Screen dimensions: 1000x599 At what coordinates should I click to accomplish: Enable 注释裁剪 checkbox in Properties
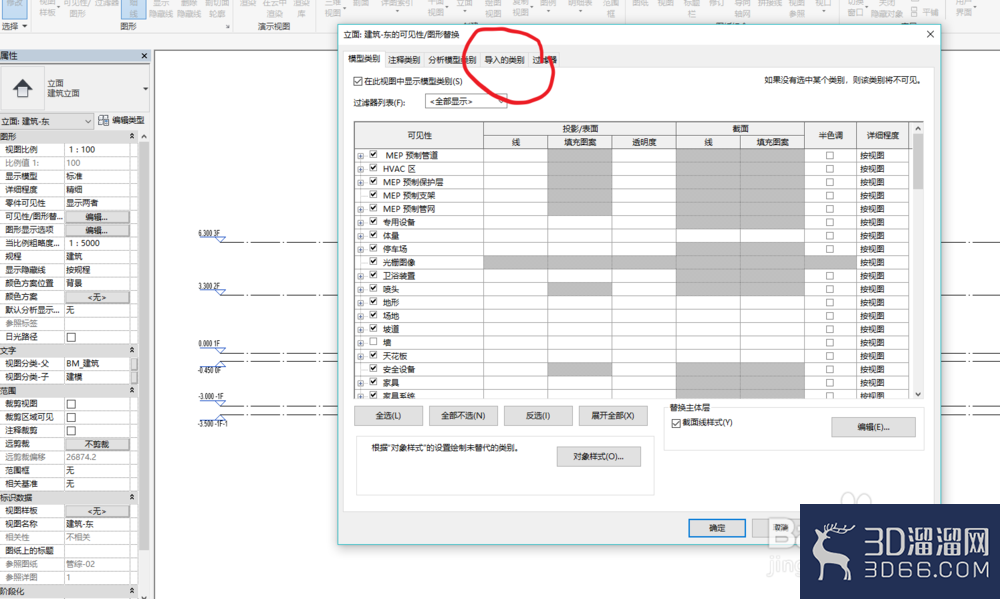tap(71, 431)
